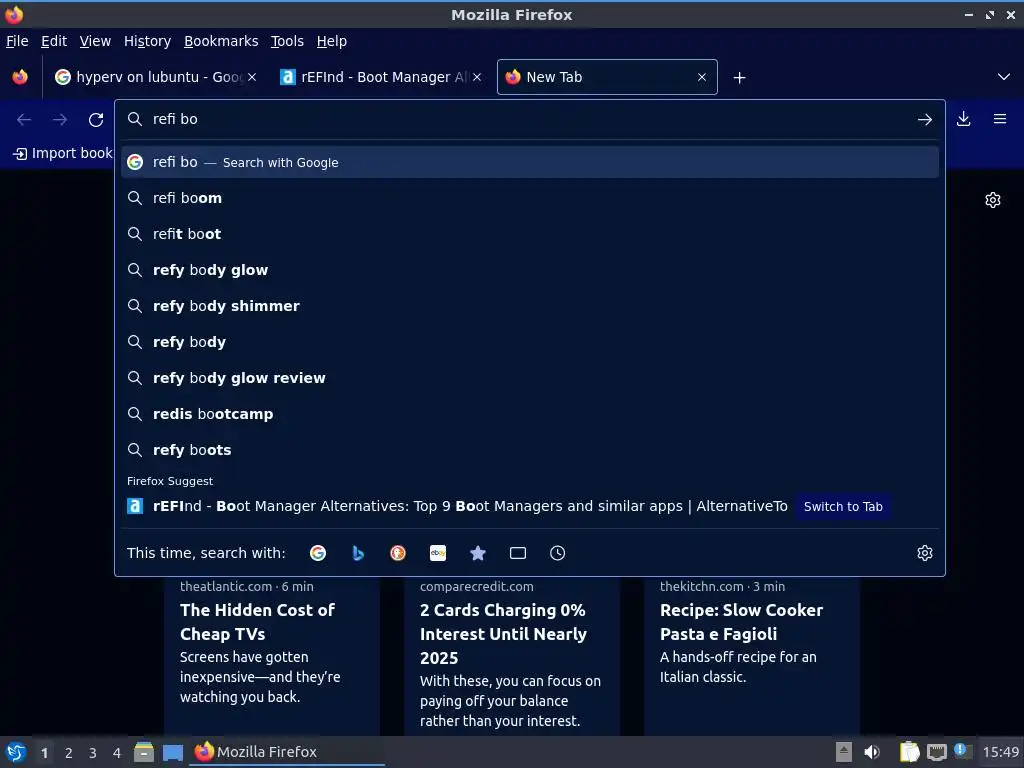Open search settings gear in the dropdown
The height and width of the screenshot is (768, 1024).
click(x=924, y=553)
